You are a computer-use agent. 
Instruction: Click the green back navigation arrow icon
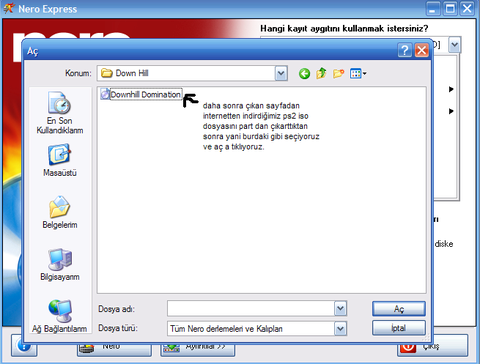tap(304, 73)
